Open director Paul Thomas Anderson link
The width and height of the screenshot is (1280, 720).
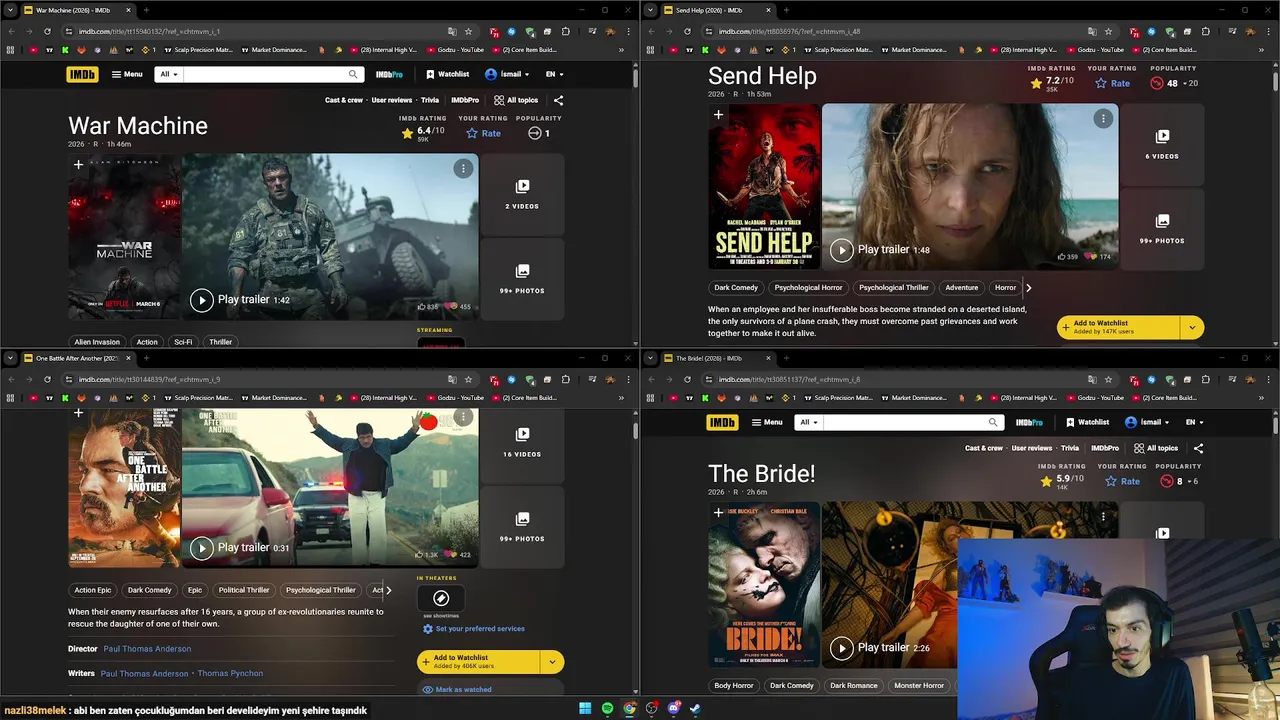click(147, 649)
